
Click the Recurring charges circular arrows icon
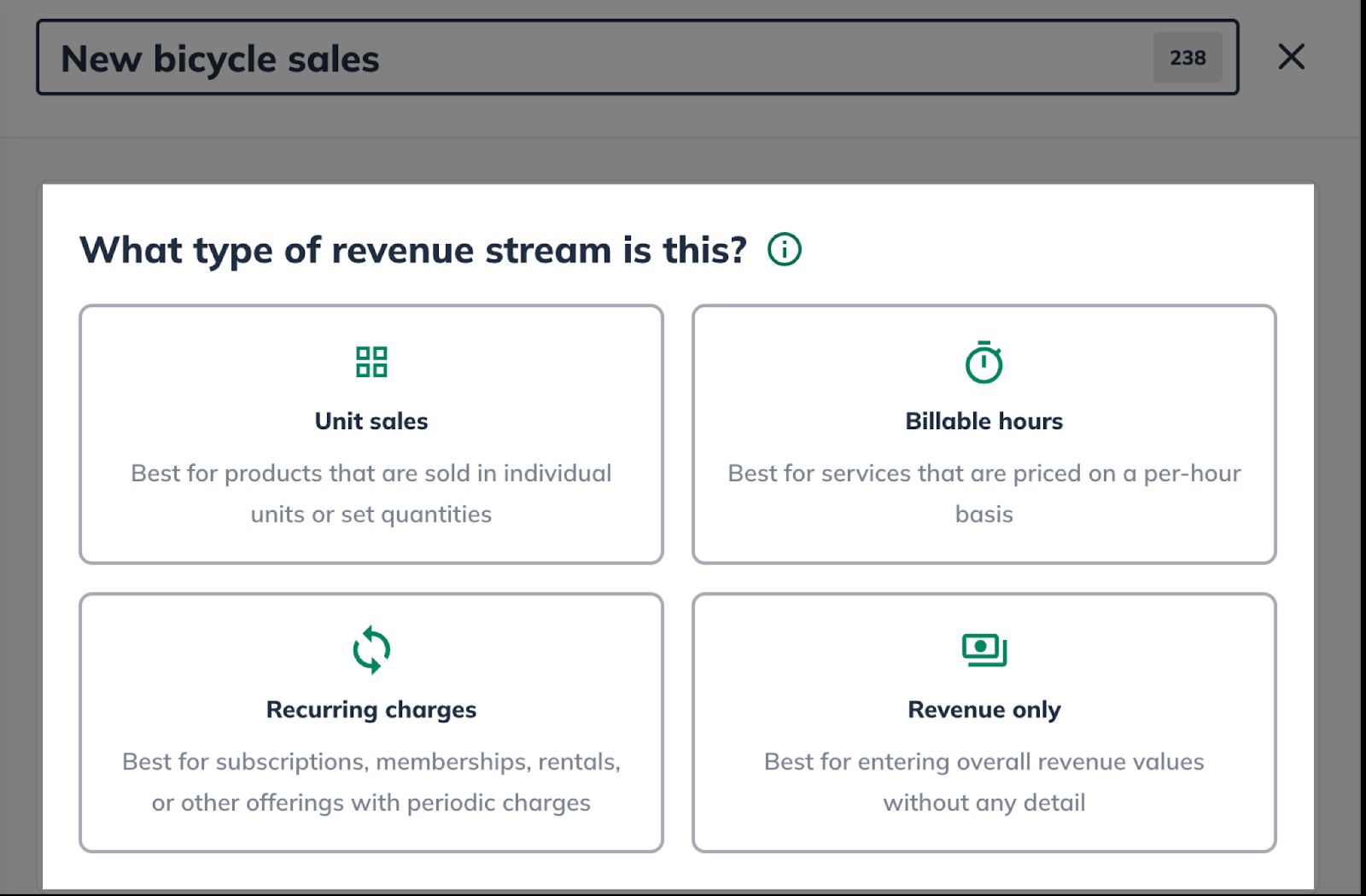click(x=371, y=650)
